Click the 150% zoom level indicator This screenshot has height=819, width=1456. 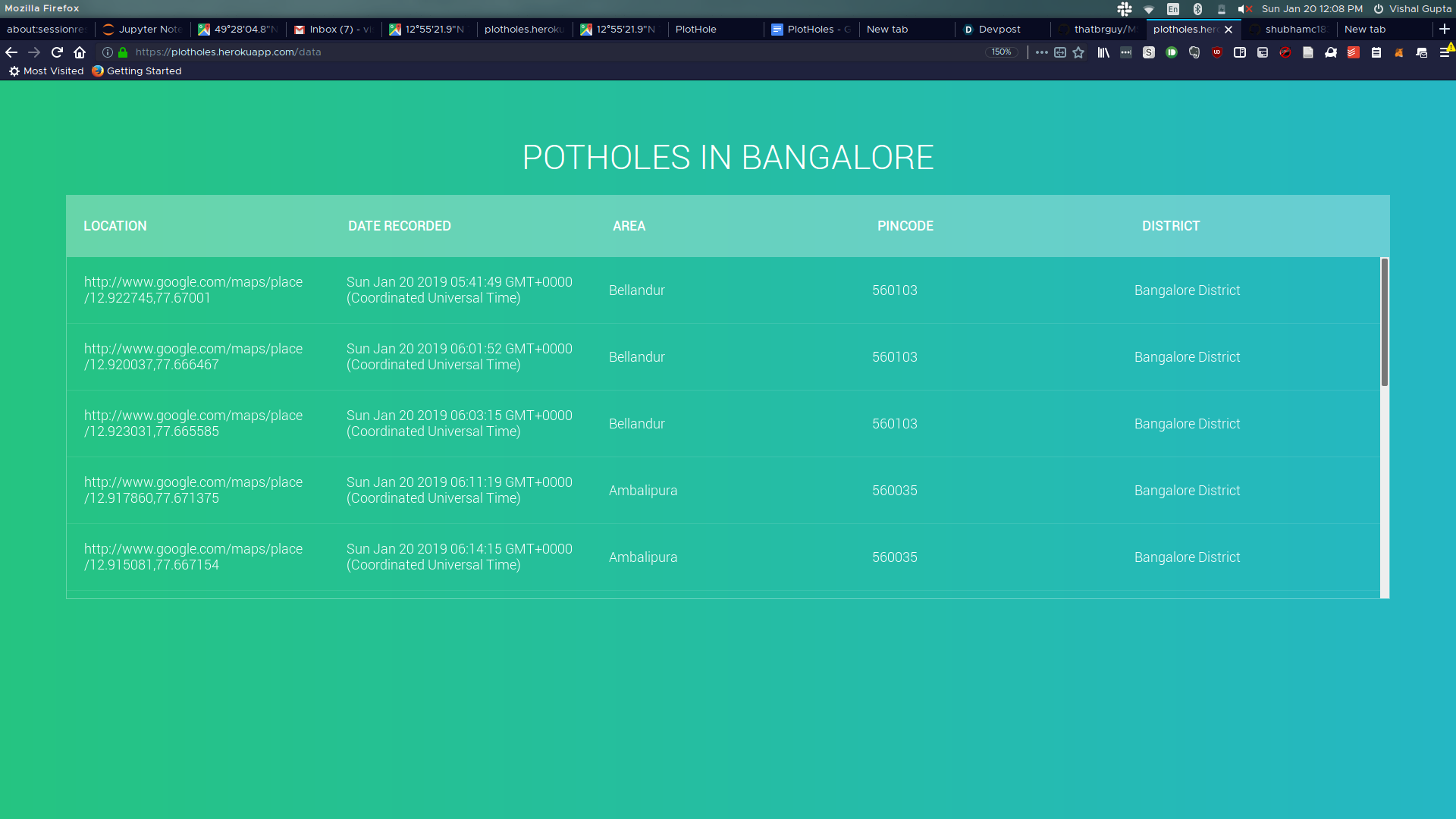tap(1001, 52)
